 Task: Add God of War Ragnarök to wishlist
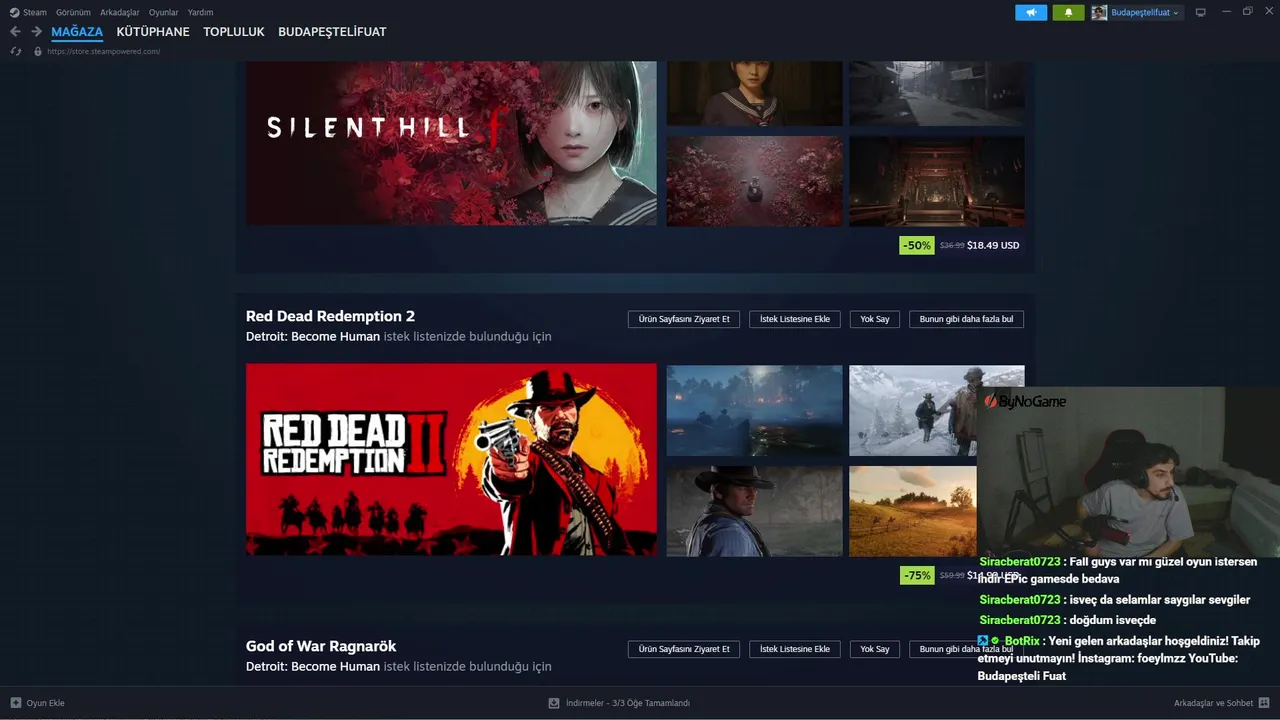(x=795, y=649)
